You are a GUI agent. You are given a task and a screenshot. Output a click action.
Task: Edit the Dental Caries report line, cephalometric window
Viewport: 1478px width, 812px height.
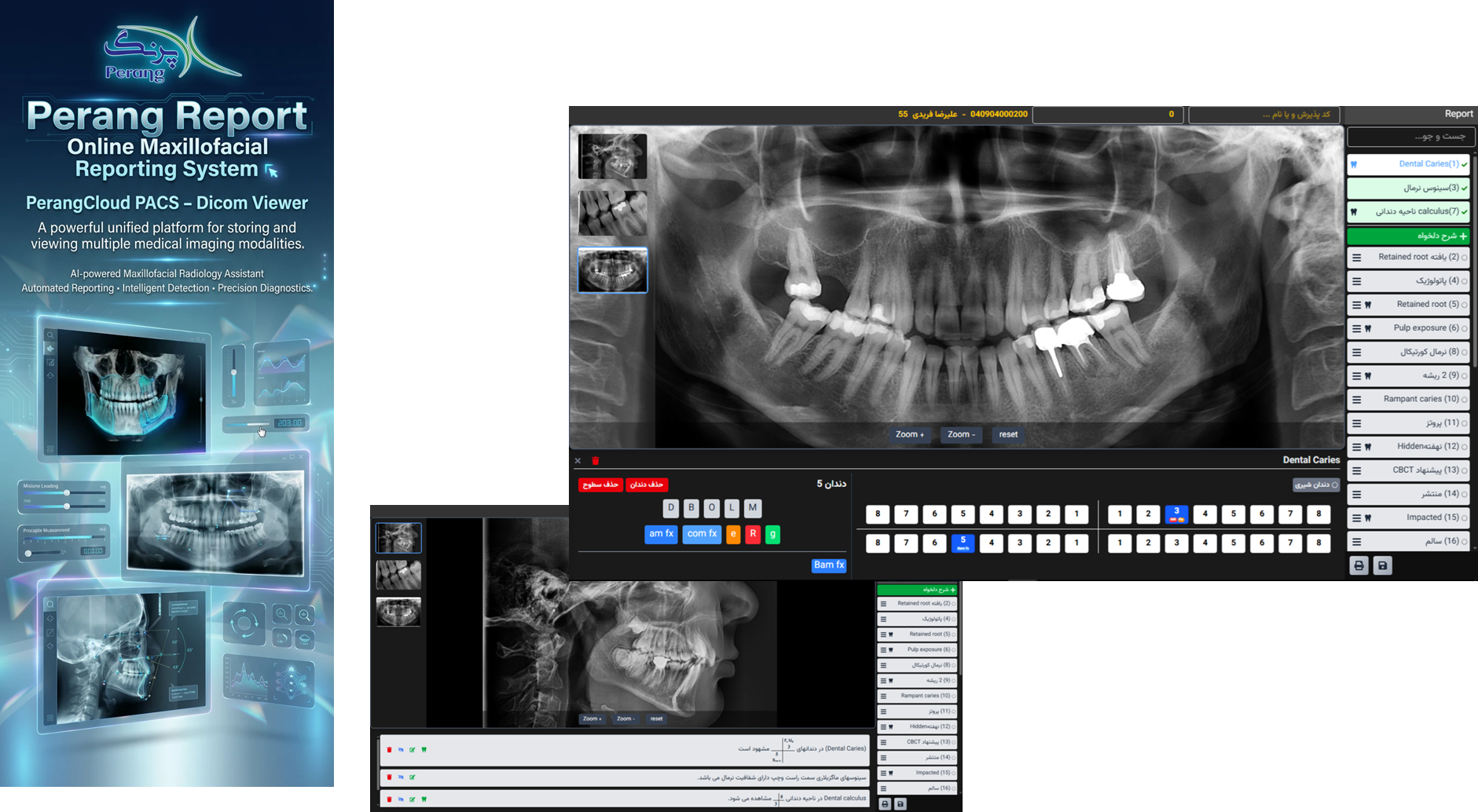click(x=413, y=750)
